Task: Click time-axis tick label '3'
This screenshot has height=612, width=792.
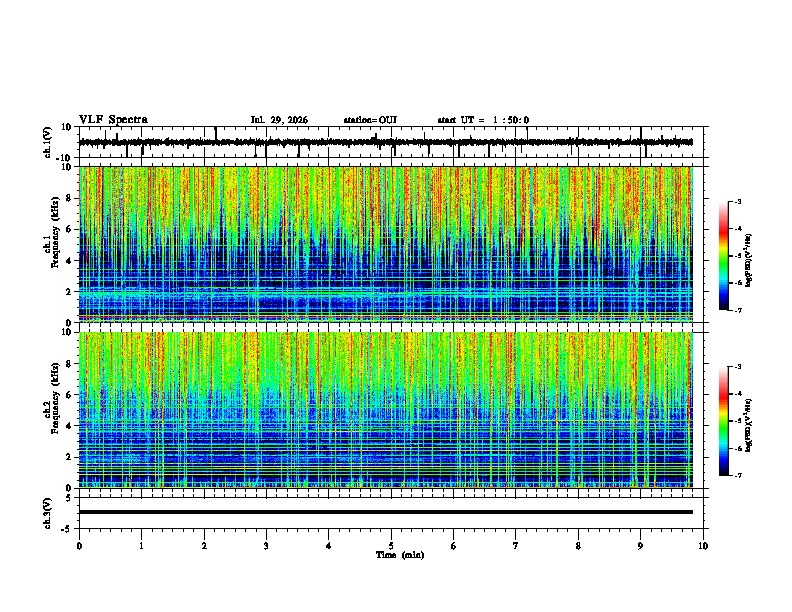Action: coord(266,546)
